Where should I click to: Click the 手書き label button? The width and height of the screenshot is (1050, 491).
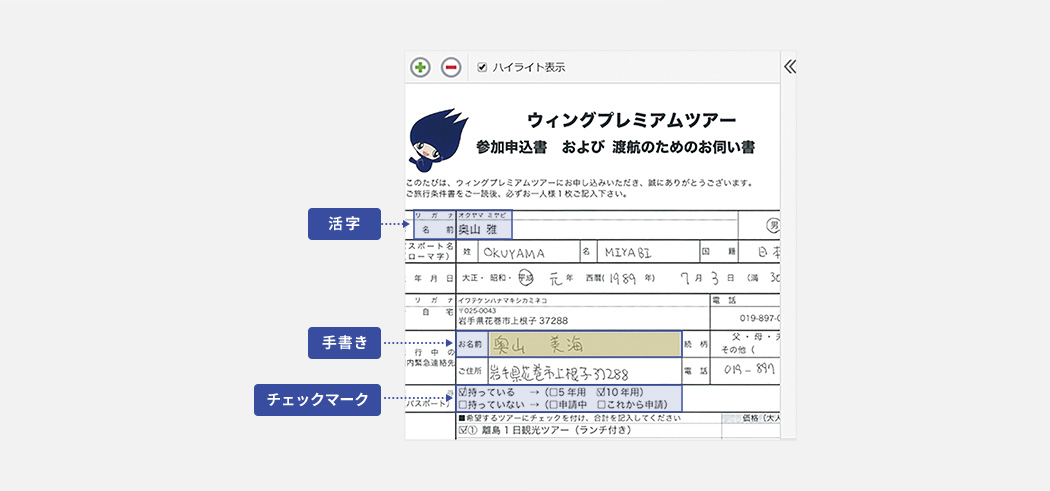click(344, 343)
